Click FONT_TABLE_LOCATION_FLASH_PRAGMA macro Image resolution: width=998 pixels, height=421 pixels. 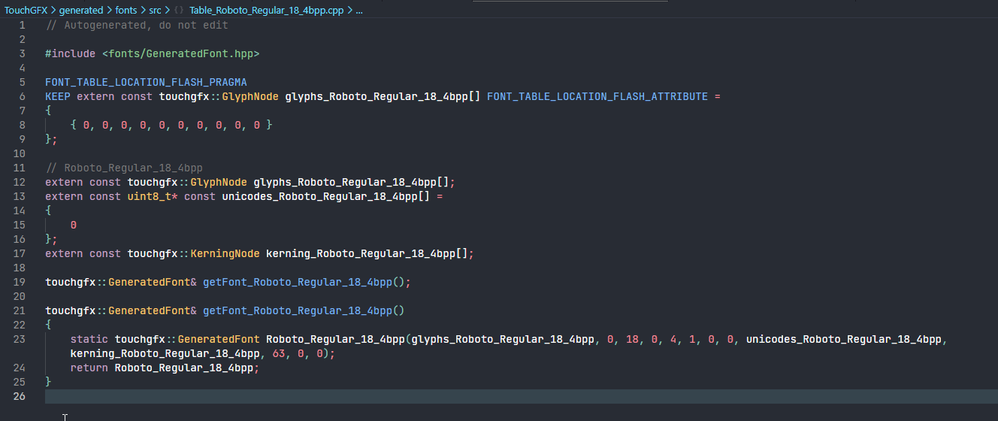146,82
